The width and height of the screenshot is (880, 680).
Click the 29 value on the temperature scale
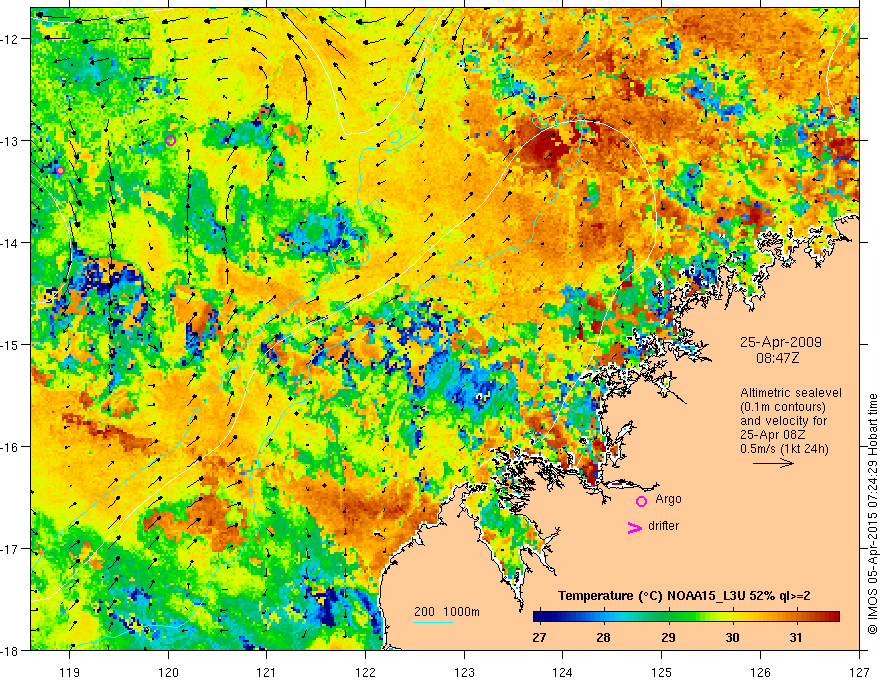668,637
